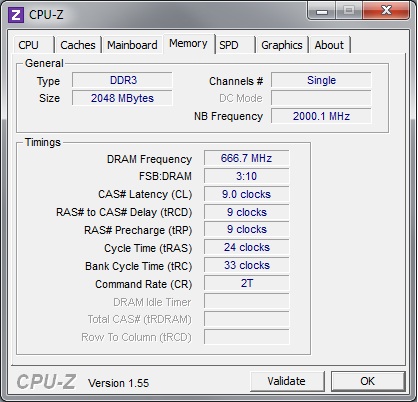Open the Caches tab
This screenshot has width=418, height=402.
(x=78, y=45)
